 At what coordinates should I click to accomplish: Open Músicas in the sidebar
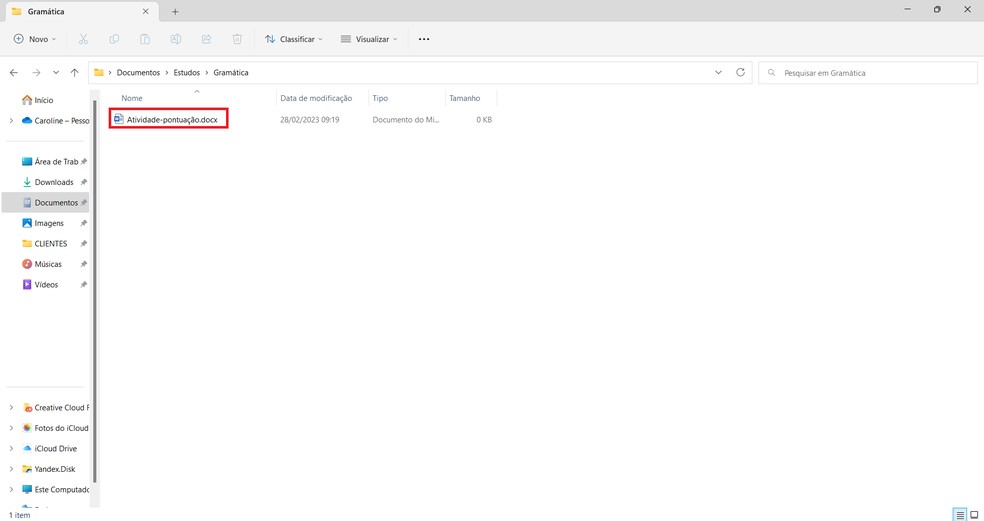tap(41, 264)
